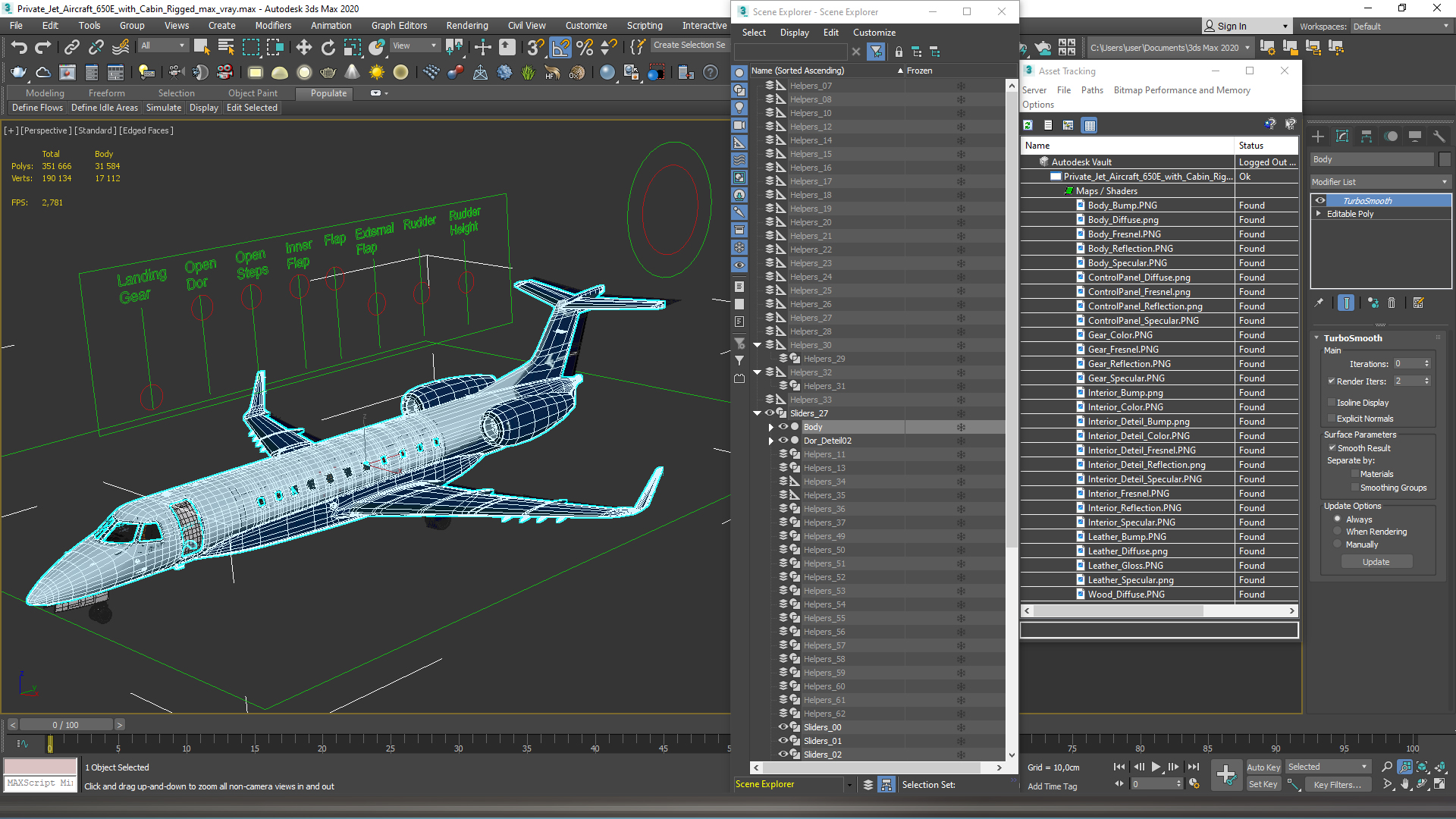Click the Redo arrow in main toolbar
The width and height of the screenshot is (1456, 819).
42,47
